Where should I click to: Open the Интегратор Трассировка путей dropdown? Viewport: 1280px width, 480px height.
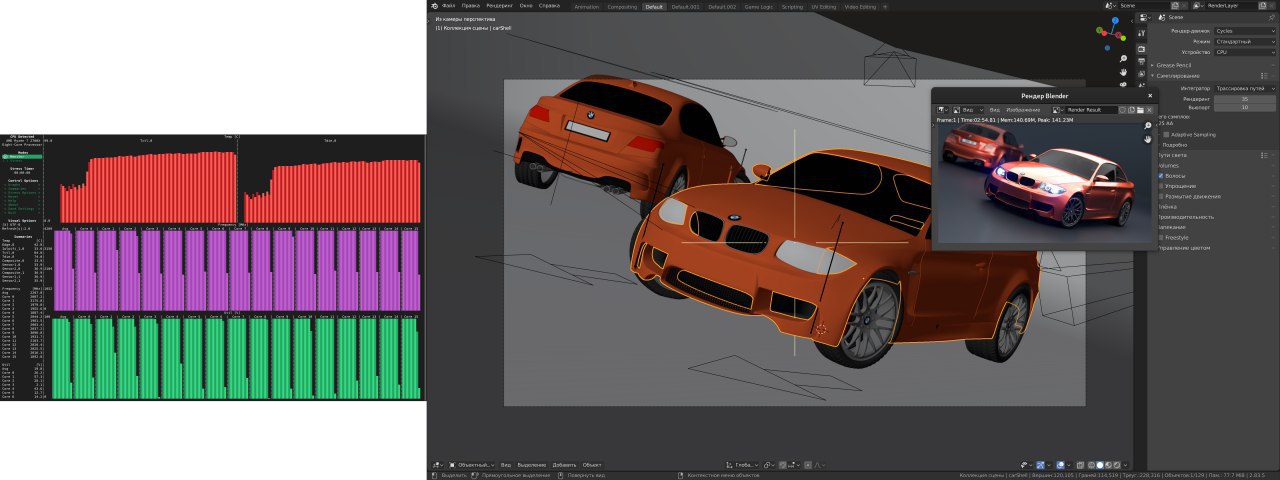click(x=1244, y=88)
